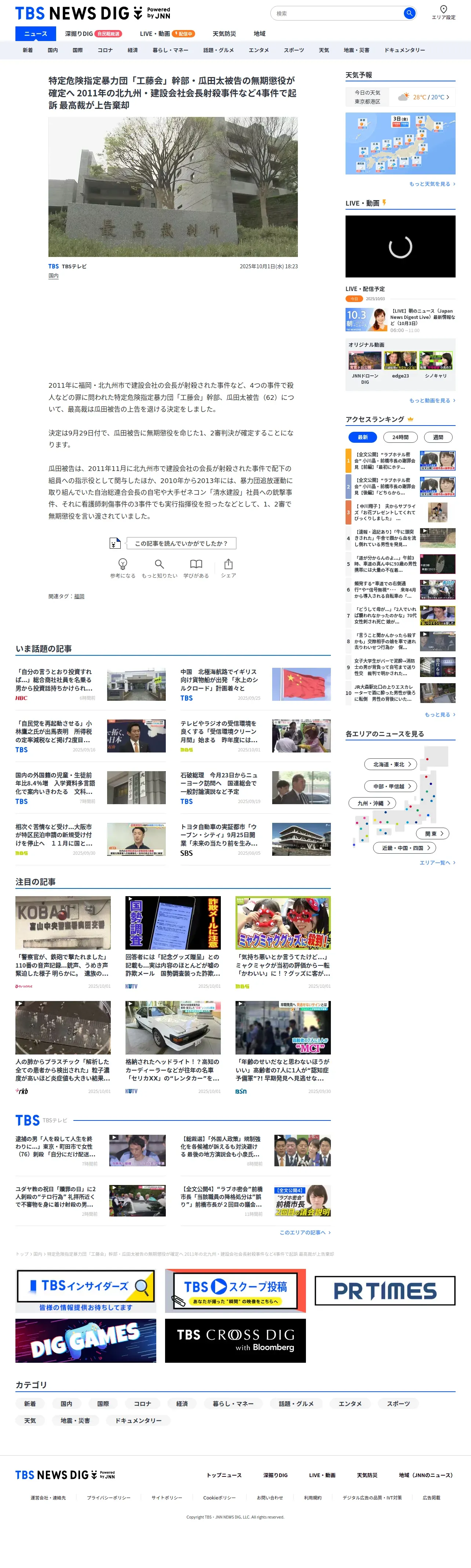Click the TBS logo beside TBSテレビ byline
The image size is (471, 1568).
pyautogui.click(x=54, y=266)
